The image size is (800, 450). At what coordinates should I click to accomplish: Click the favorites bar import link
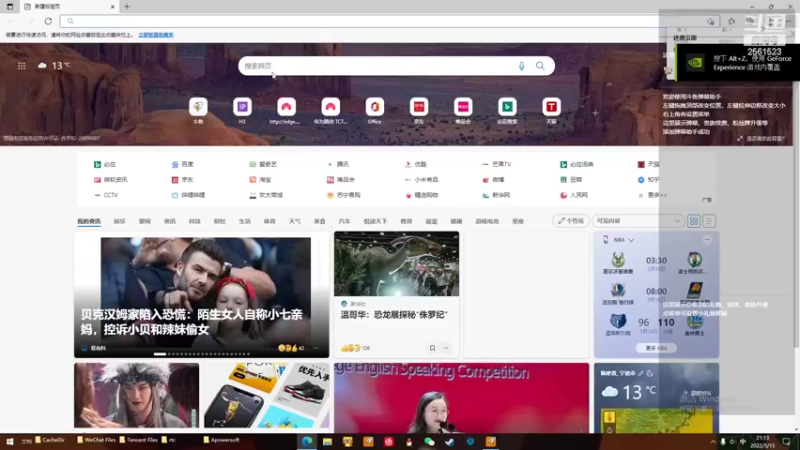156,35
